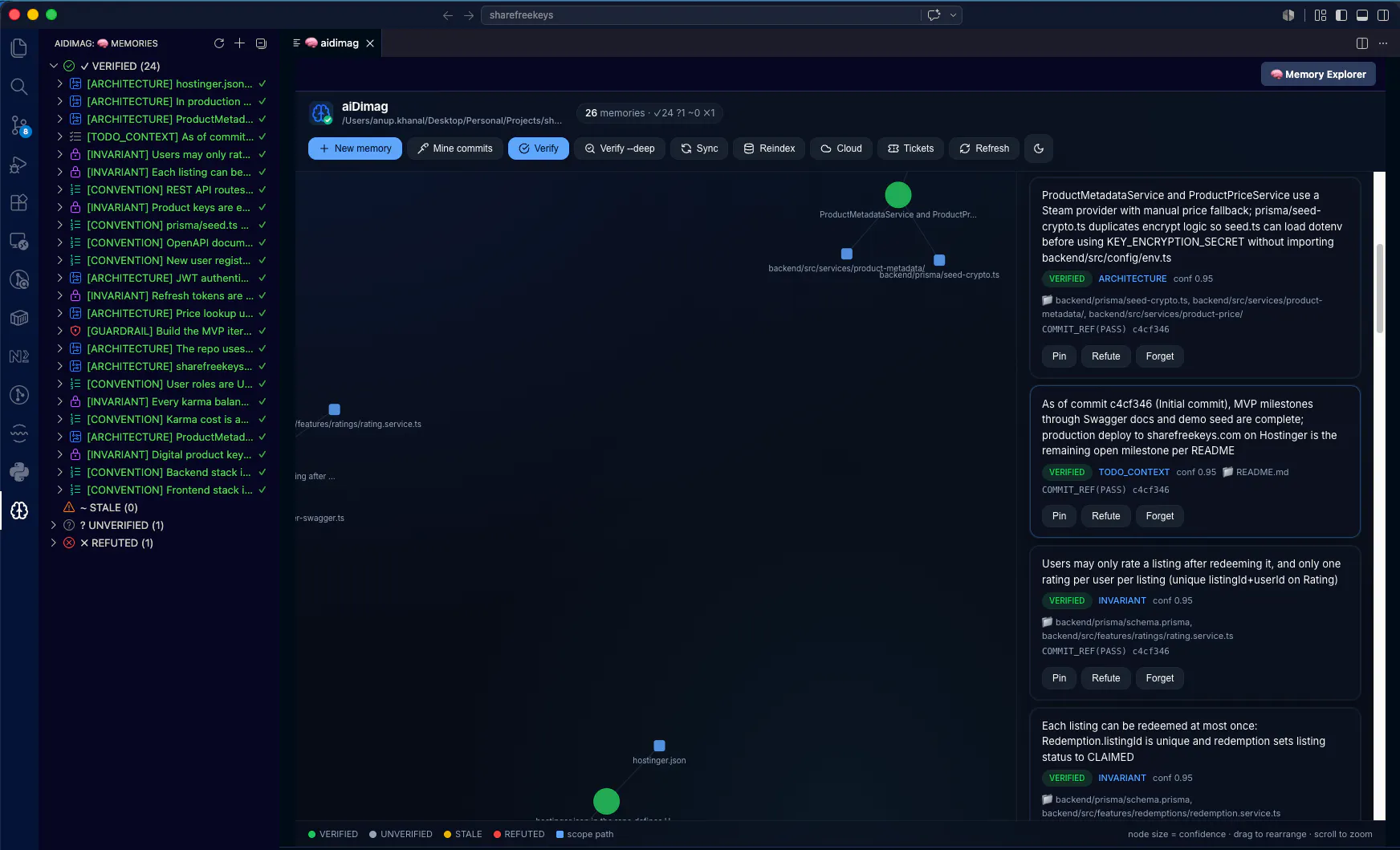Click the Reindex button

(x=769, y=148)
